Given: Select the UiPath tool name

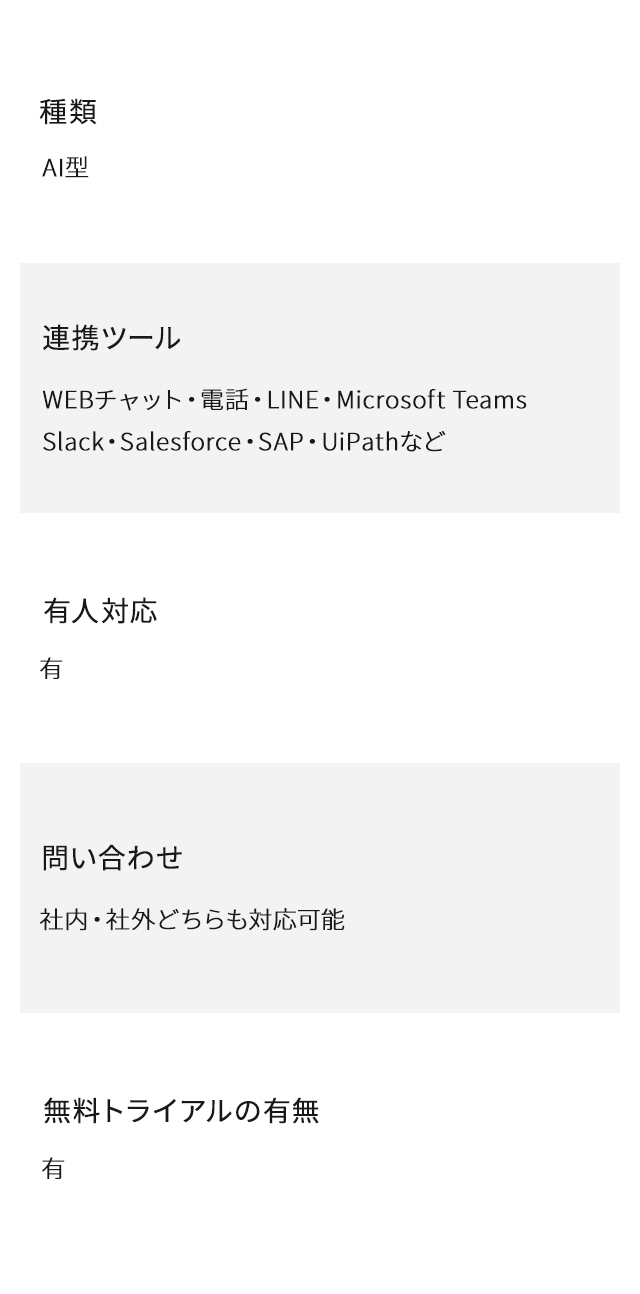Looking at the screenshot, I should [x=360, y=442].
